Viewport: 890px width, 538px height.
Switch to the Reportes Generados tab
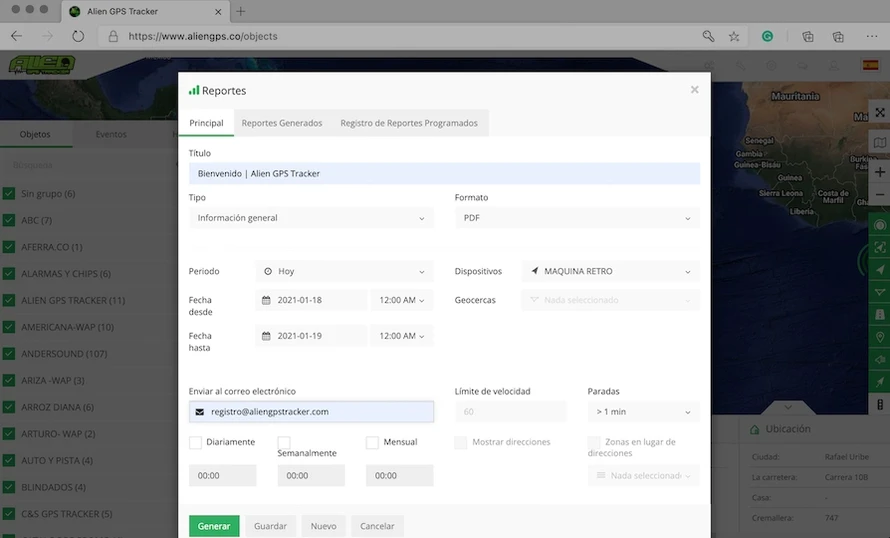(x=282, y=123)
